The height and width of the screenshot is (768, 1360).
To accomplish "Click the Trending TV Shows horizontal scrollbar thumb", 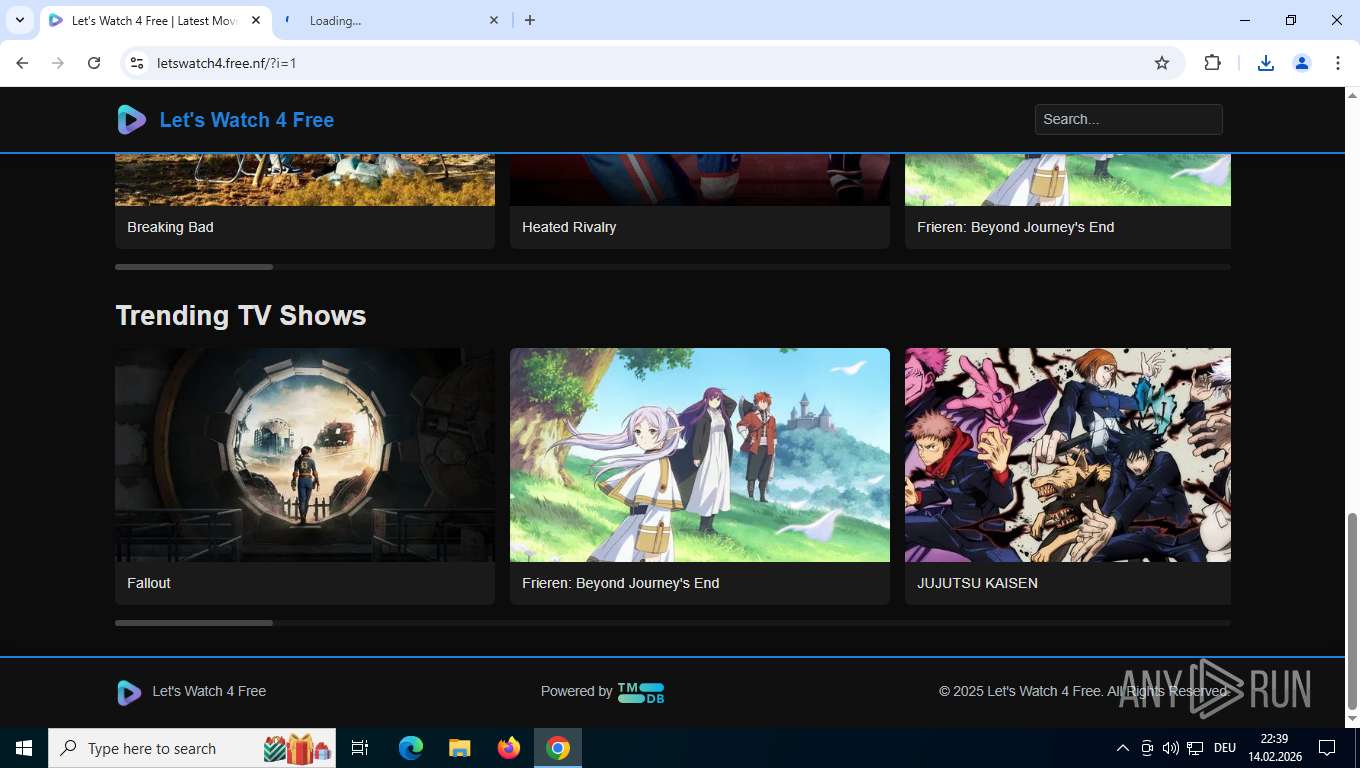I will click(194, 623).
